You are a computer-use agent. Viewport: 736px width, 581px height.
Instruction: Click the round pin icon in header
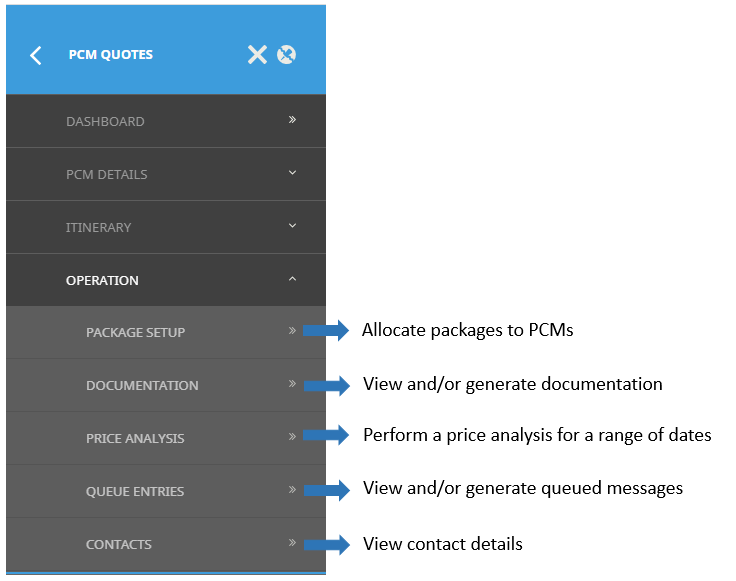click(286, 55)
